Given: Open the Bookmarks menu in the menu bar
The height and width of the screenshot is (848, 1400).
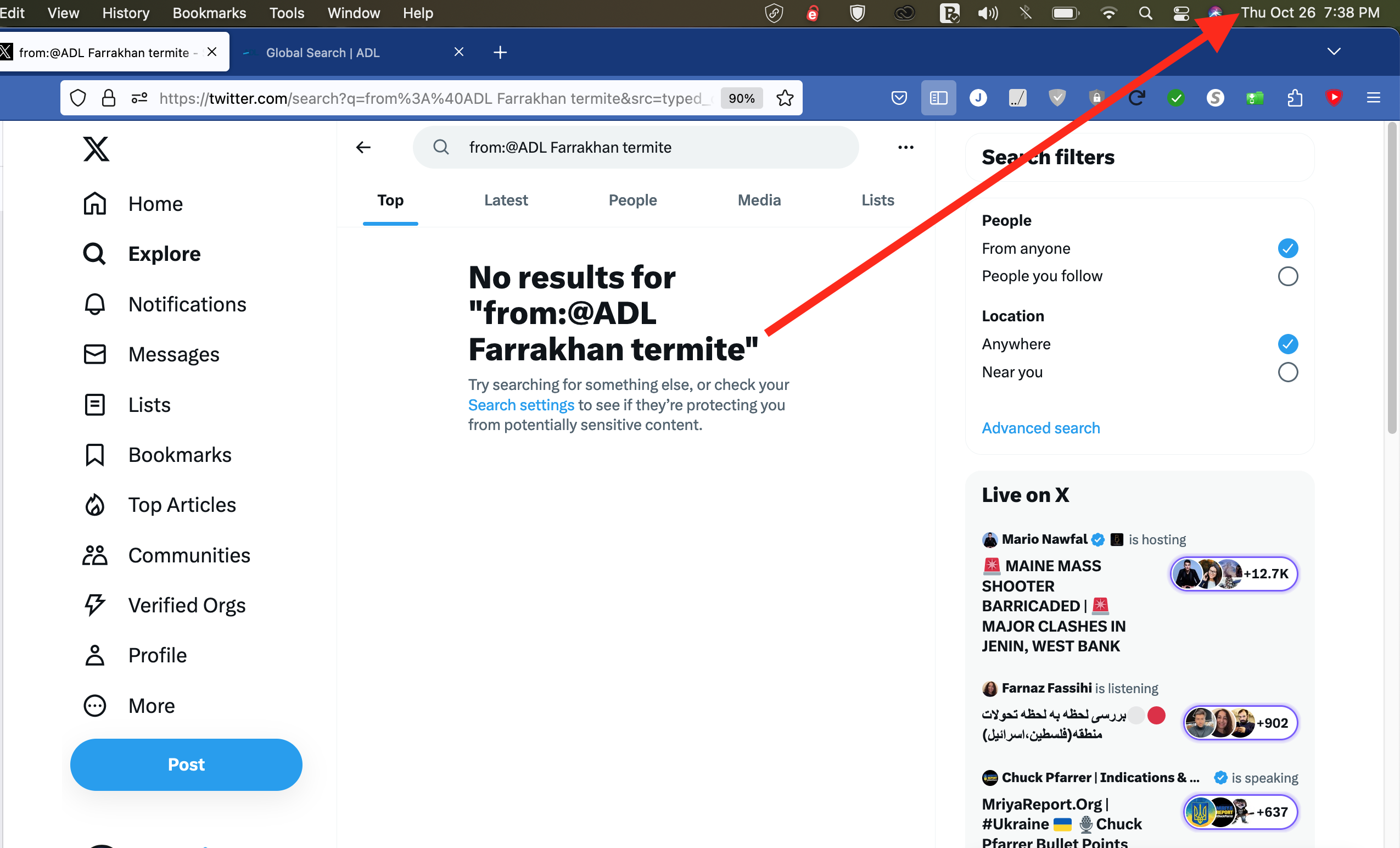Looking at the screenshot, I should coord(209,13).
